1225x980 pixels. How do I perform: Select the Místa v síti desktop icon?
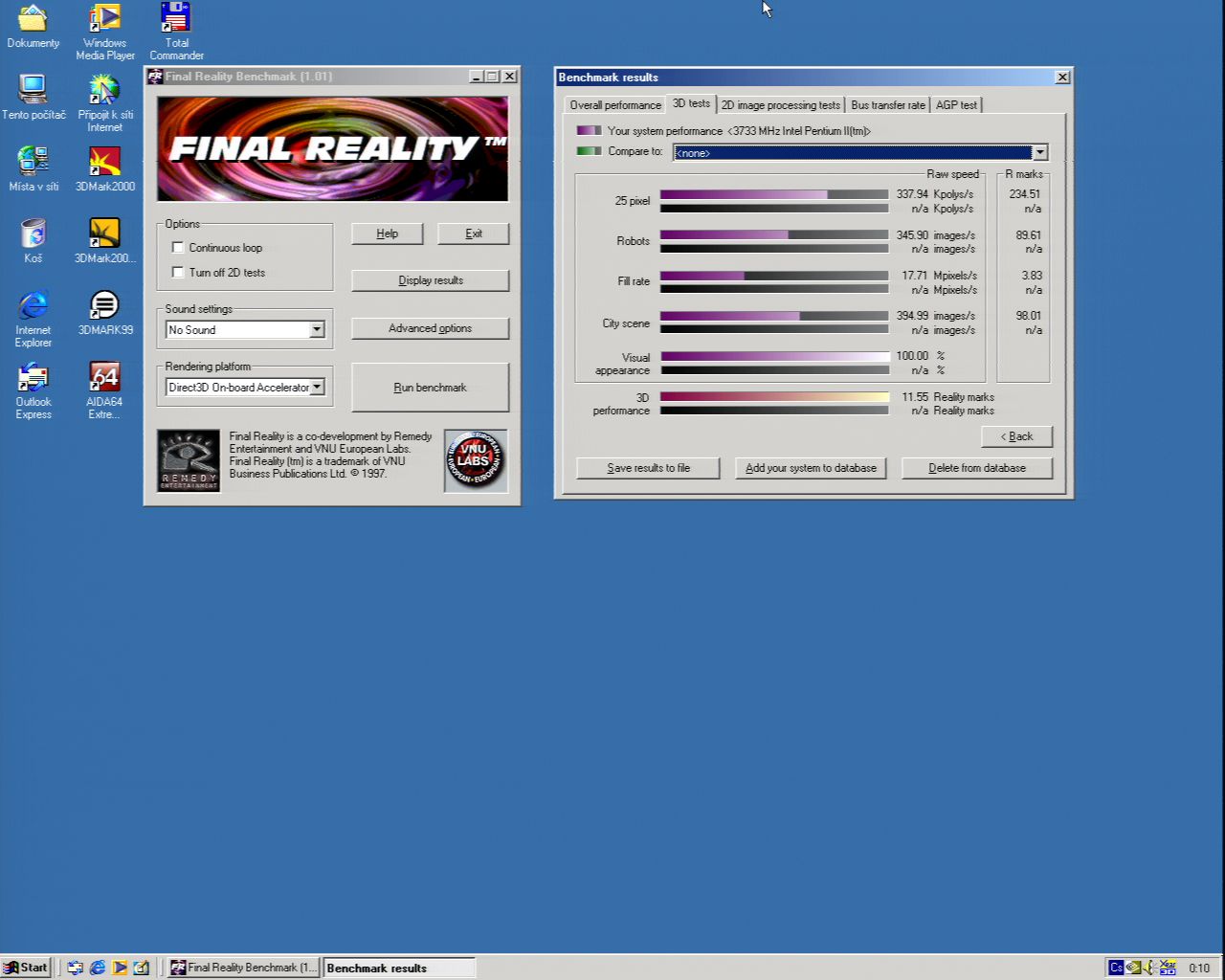(x=33, y=169)
